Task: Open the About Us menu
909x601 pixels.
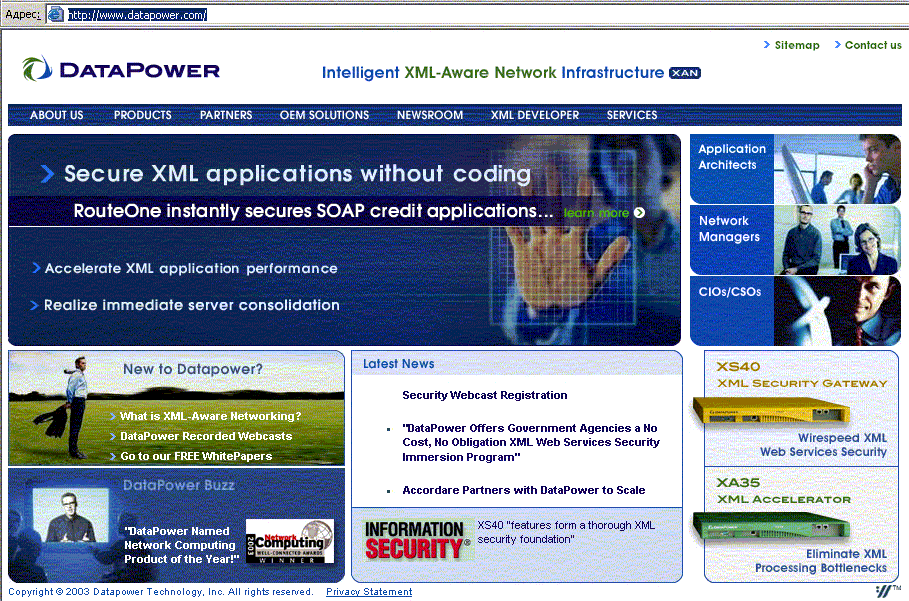Action: (x=57, y=115)
